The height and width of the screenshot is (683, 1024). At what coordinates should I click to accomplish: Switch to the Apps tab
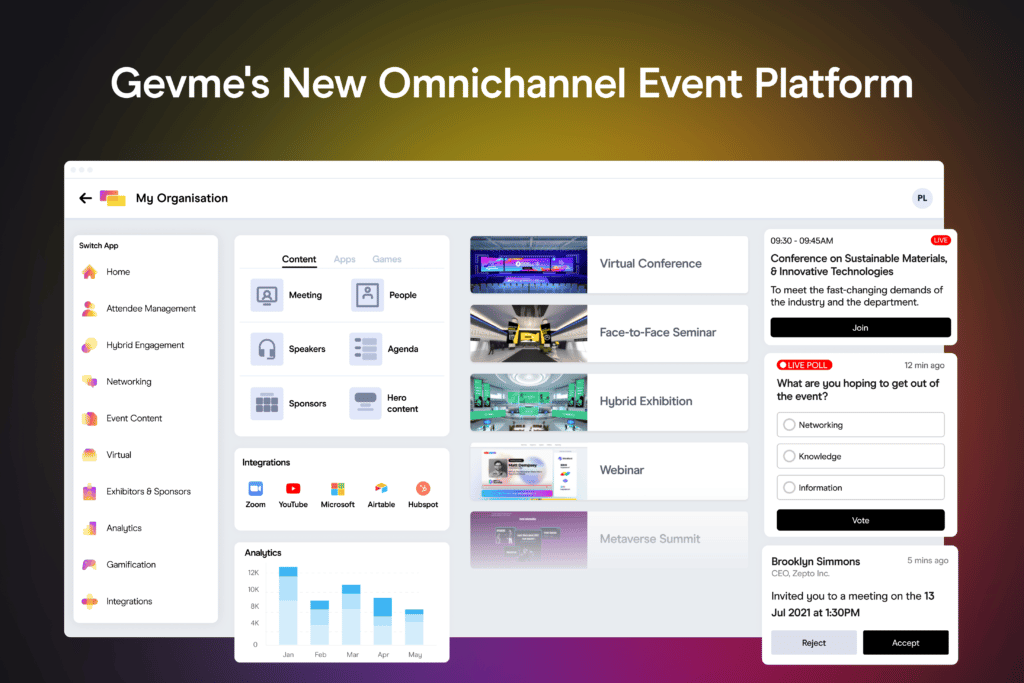tap(344, 258)
